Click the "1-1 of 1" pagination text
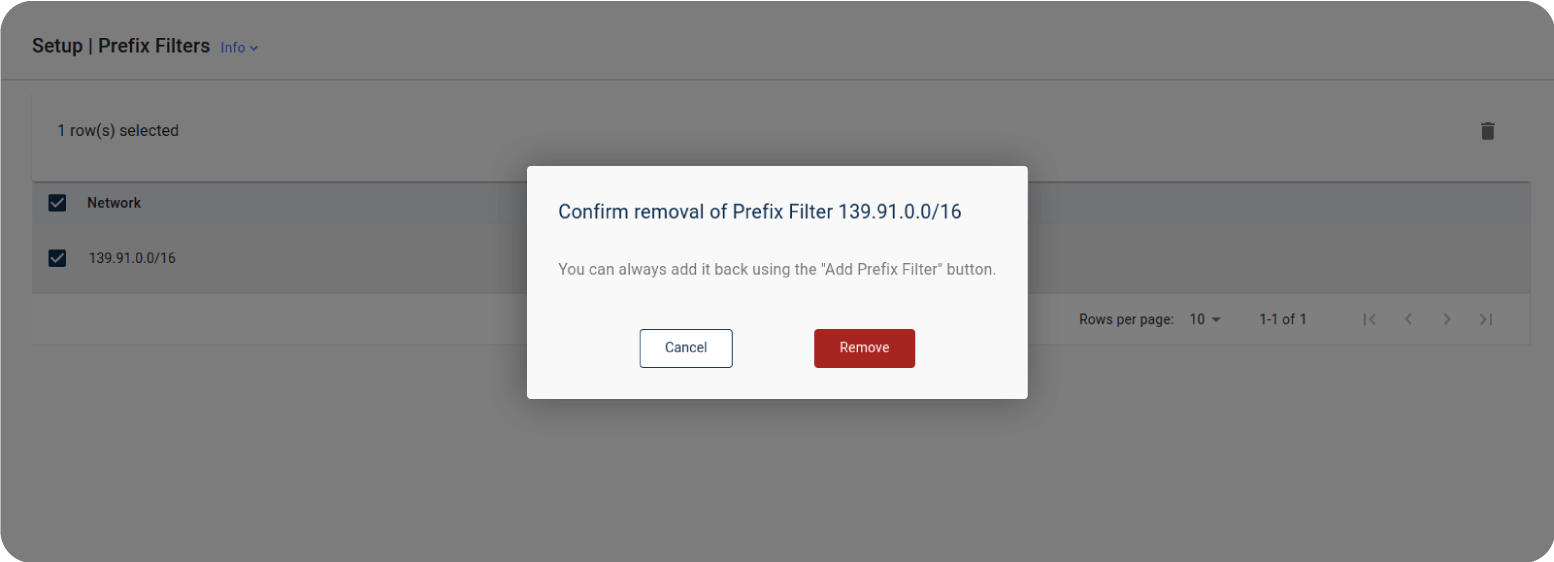 click(1283, 319)
